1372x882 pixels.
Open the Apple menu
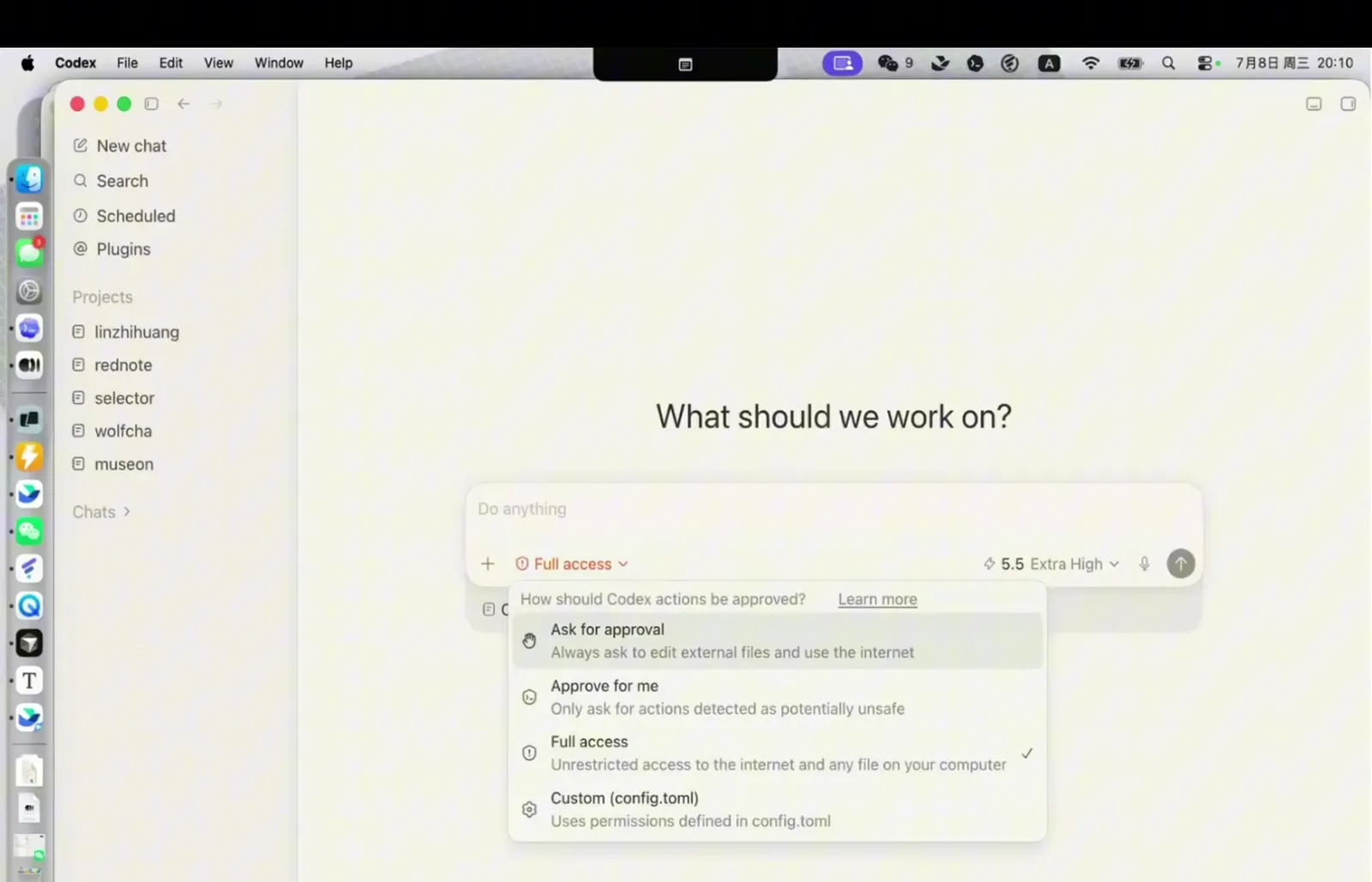[27, 63]
